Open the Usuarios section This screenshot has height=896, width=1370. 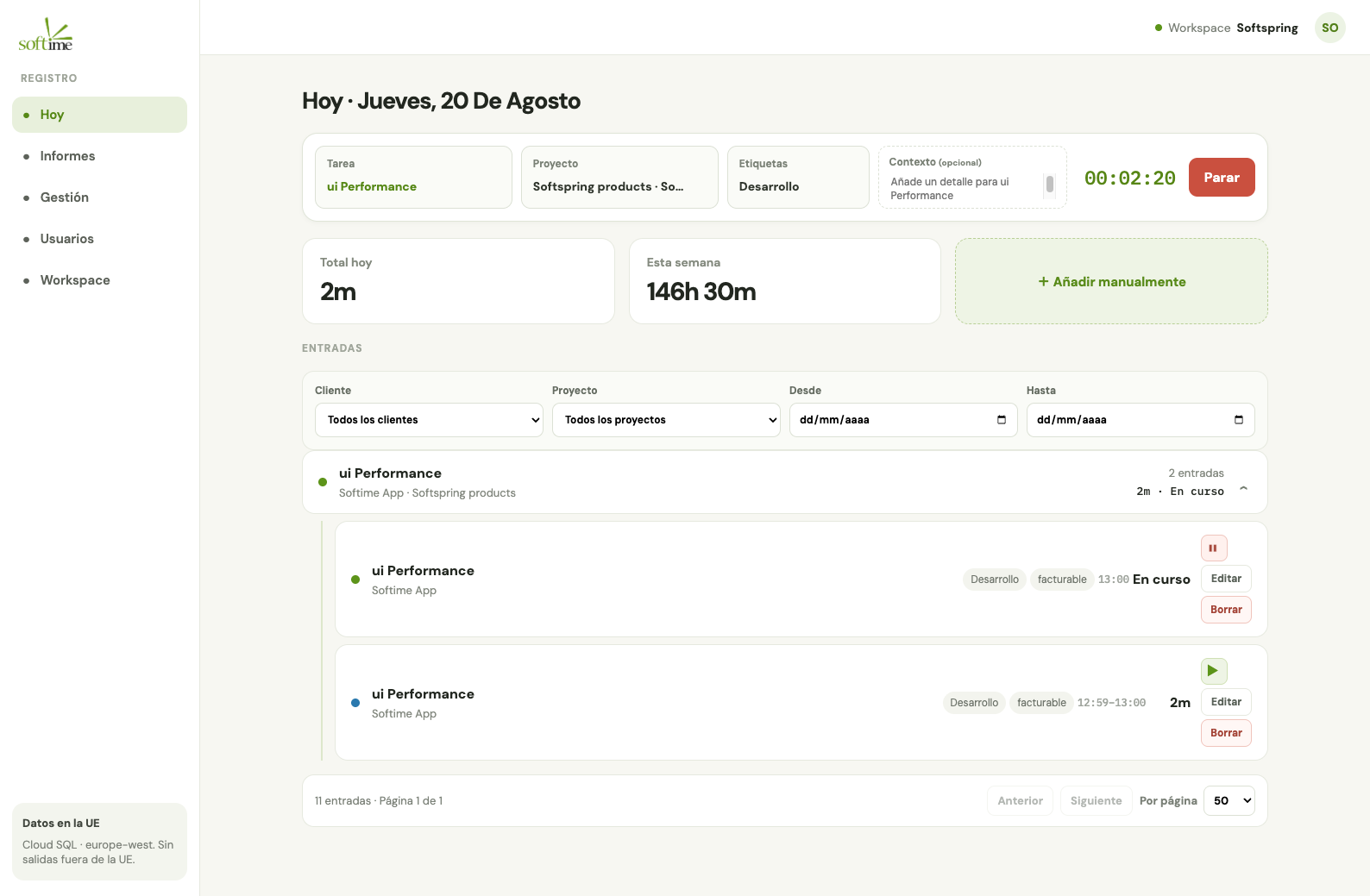coord(99,239)
